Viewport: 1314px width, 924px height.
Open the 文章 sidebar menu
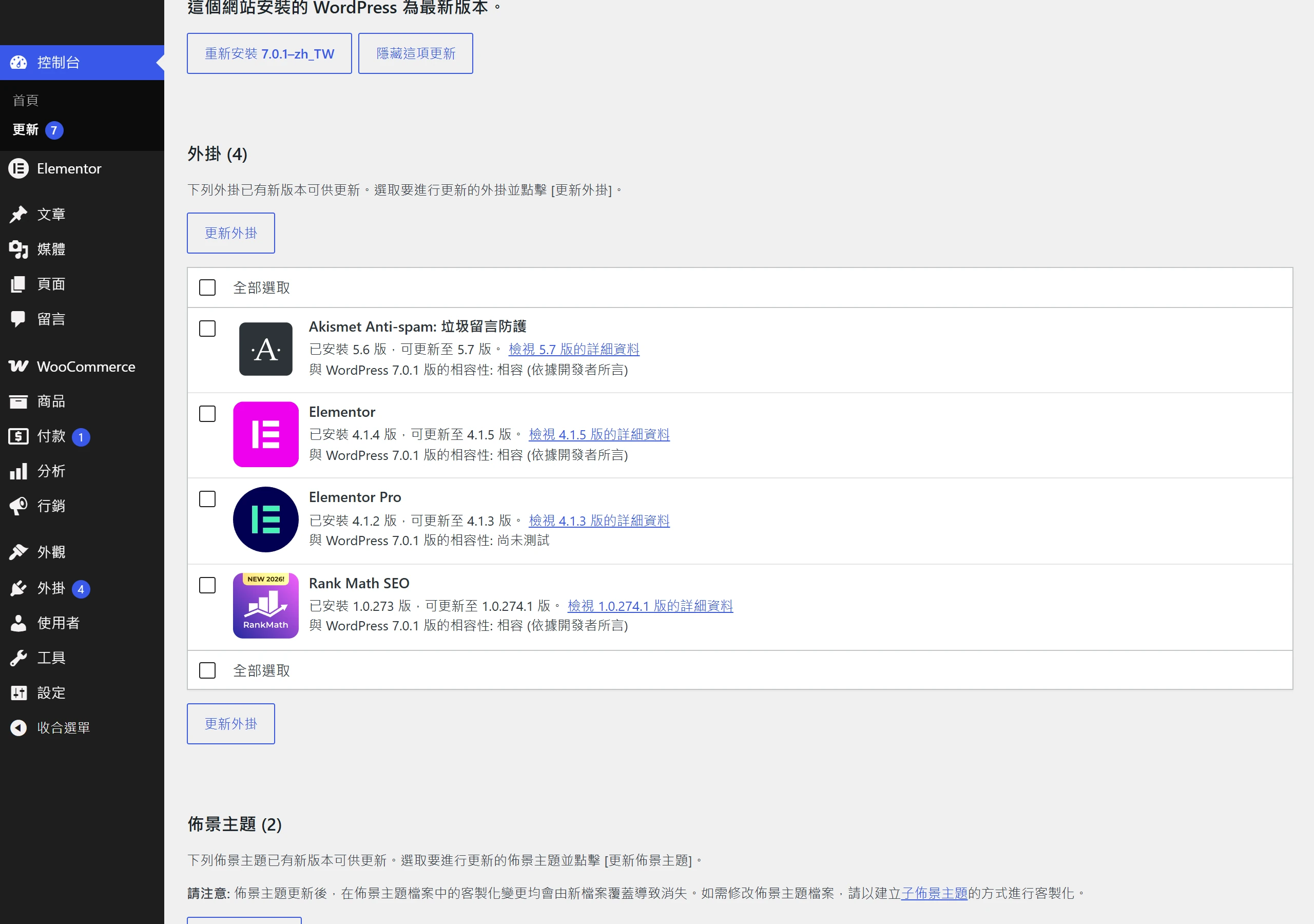click(x=82, y=214)
